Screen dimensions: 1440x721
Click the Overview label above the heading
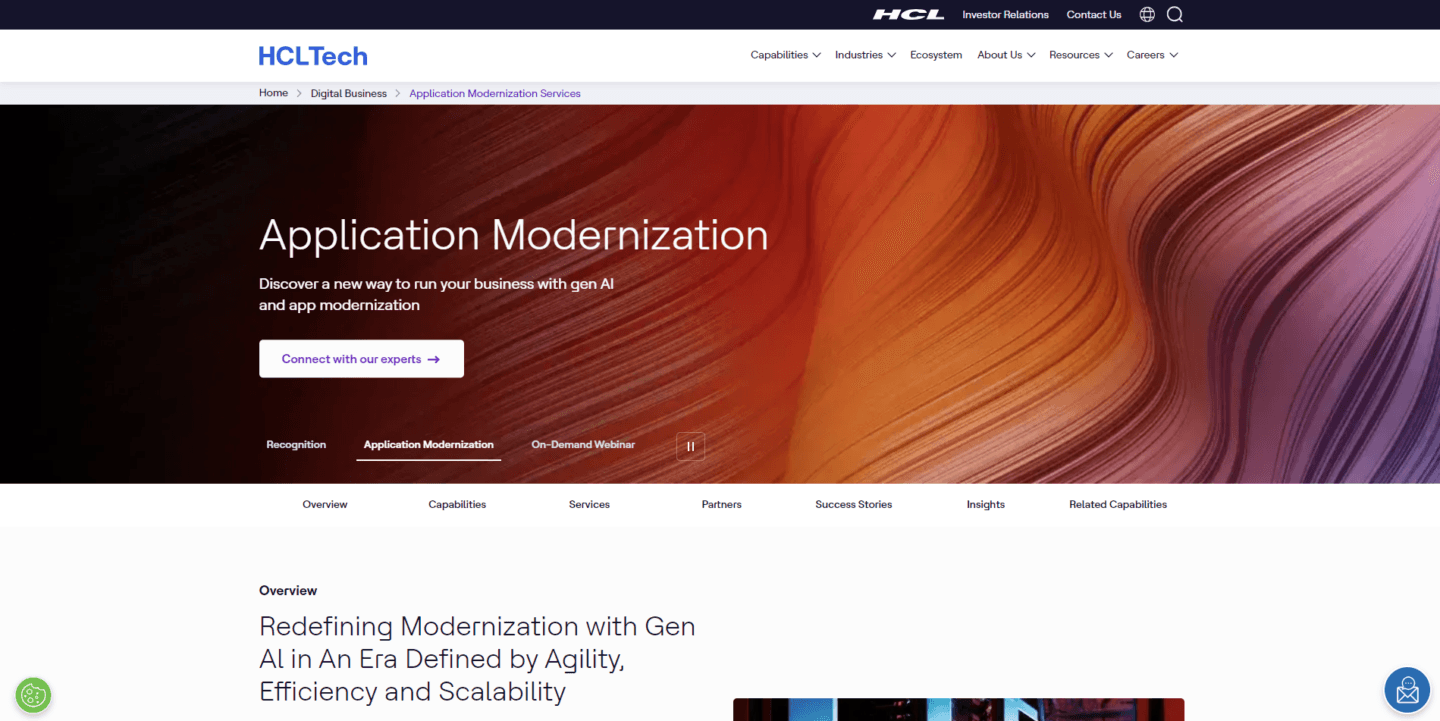click(x=288, y=590)
